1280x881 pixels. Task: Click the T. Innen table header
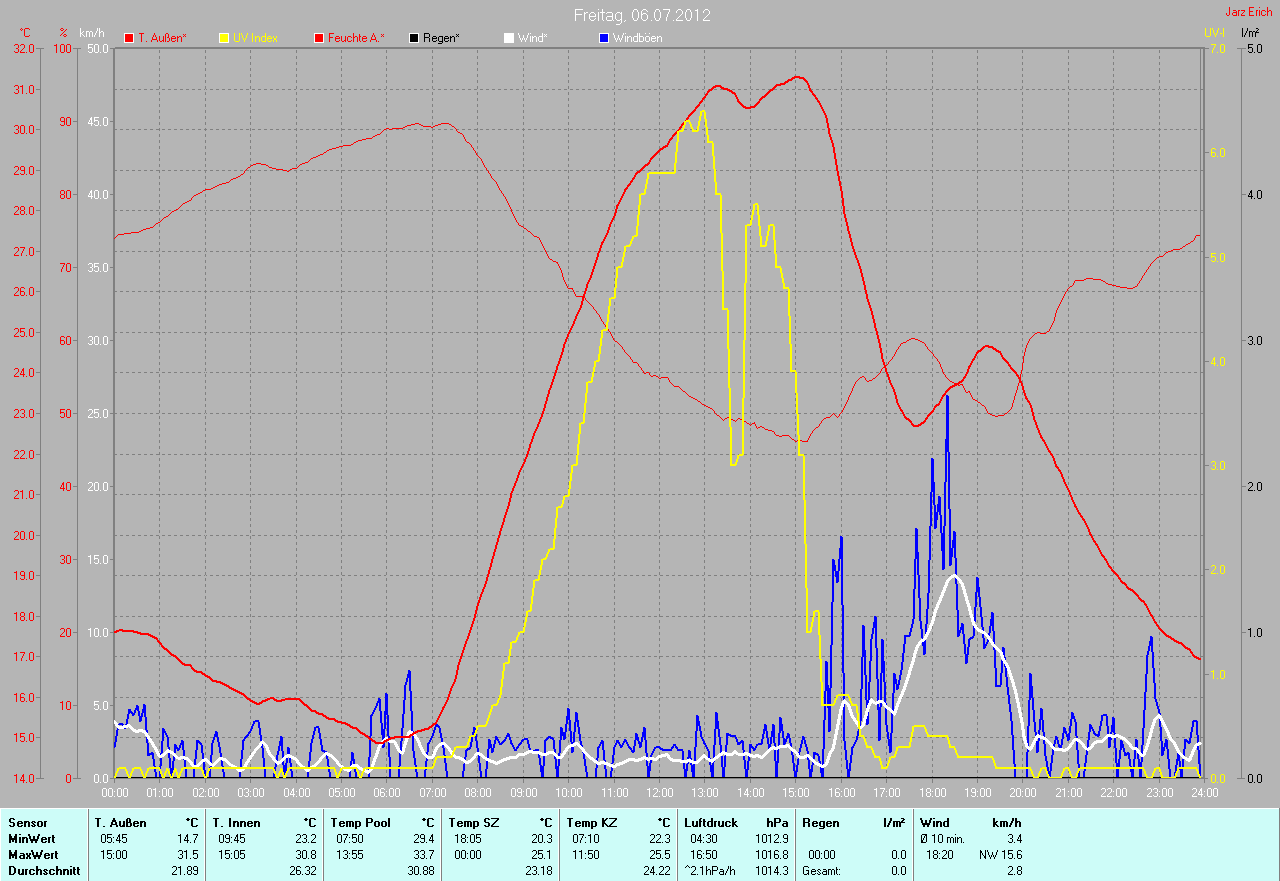(x=236, y=823)
